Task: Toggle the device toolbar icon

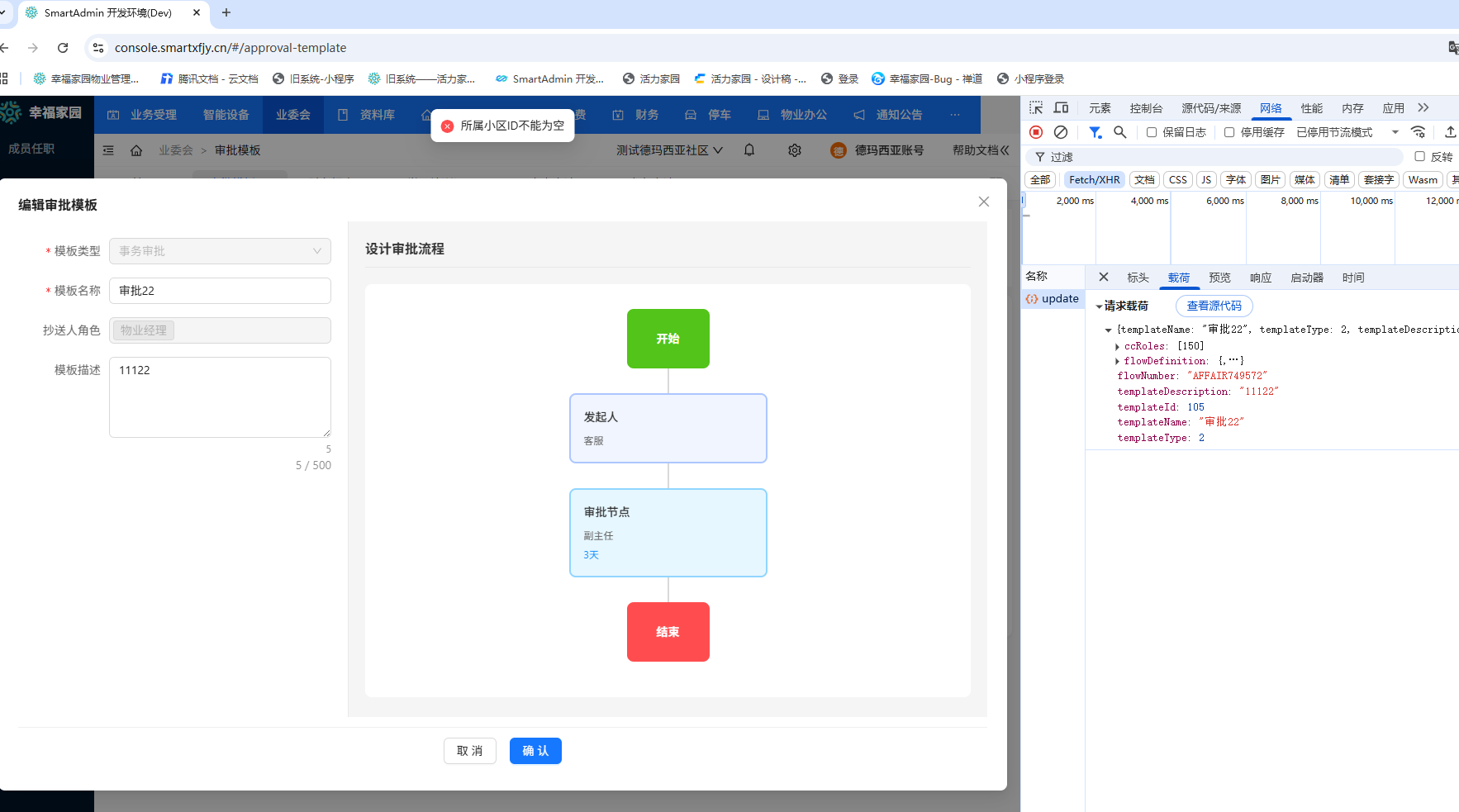Action: click(1062, 107)
